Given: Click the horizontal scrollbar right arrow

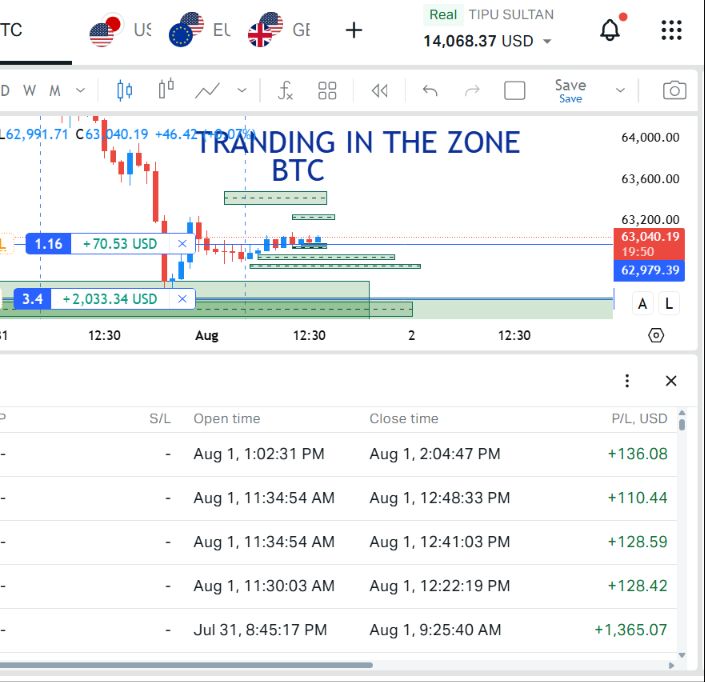Looking at the screenshot, I should point(671,666).
